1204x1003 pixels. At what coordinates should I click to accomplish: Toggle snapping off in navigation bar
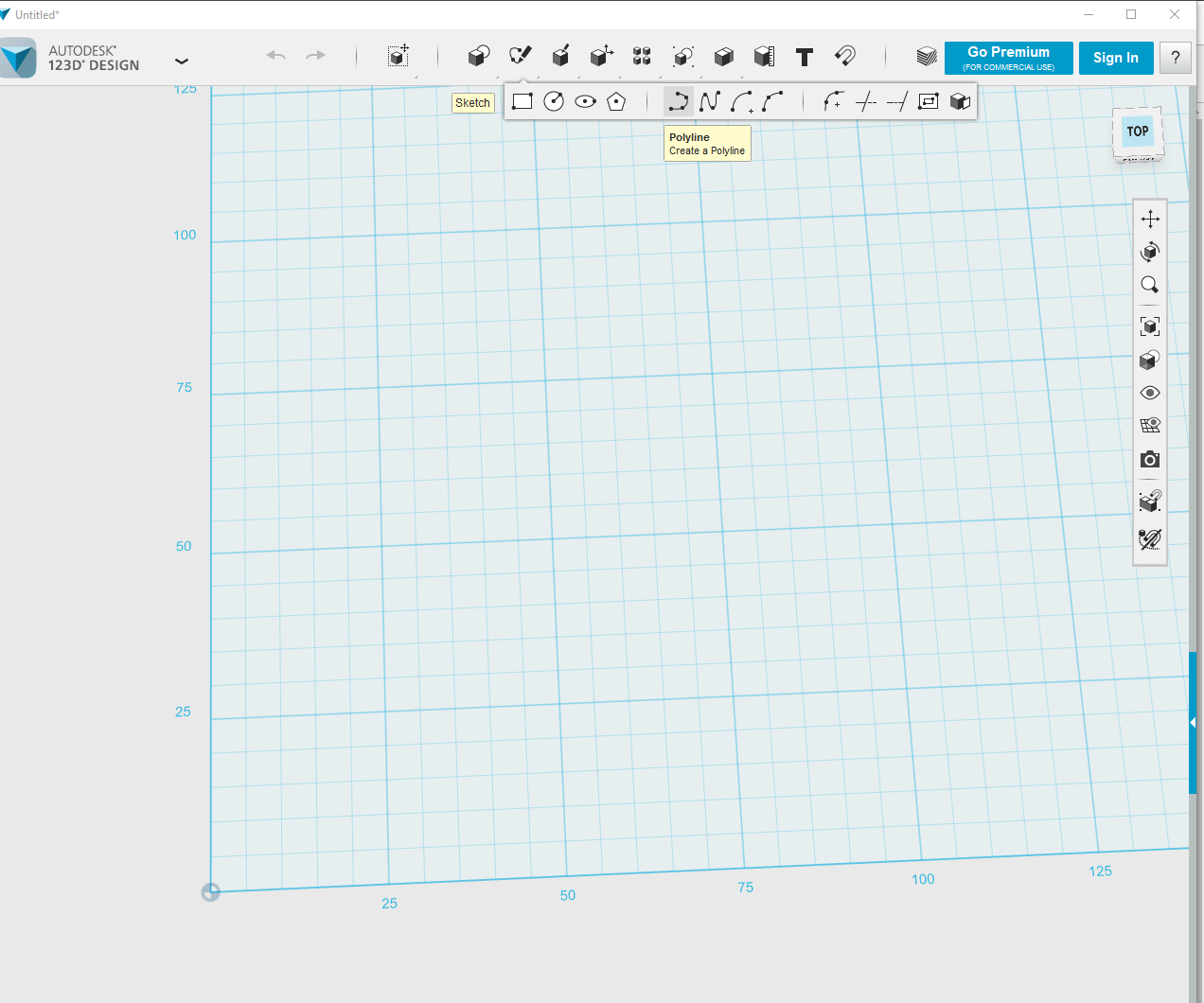(x=1150, y=539)
